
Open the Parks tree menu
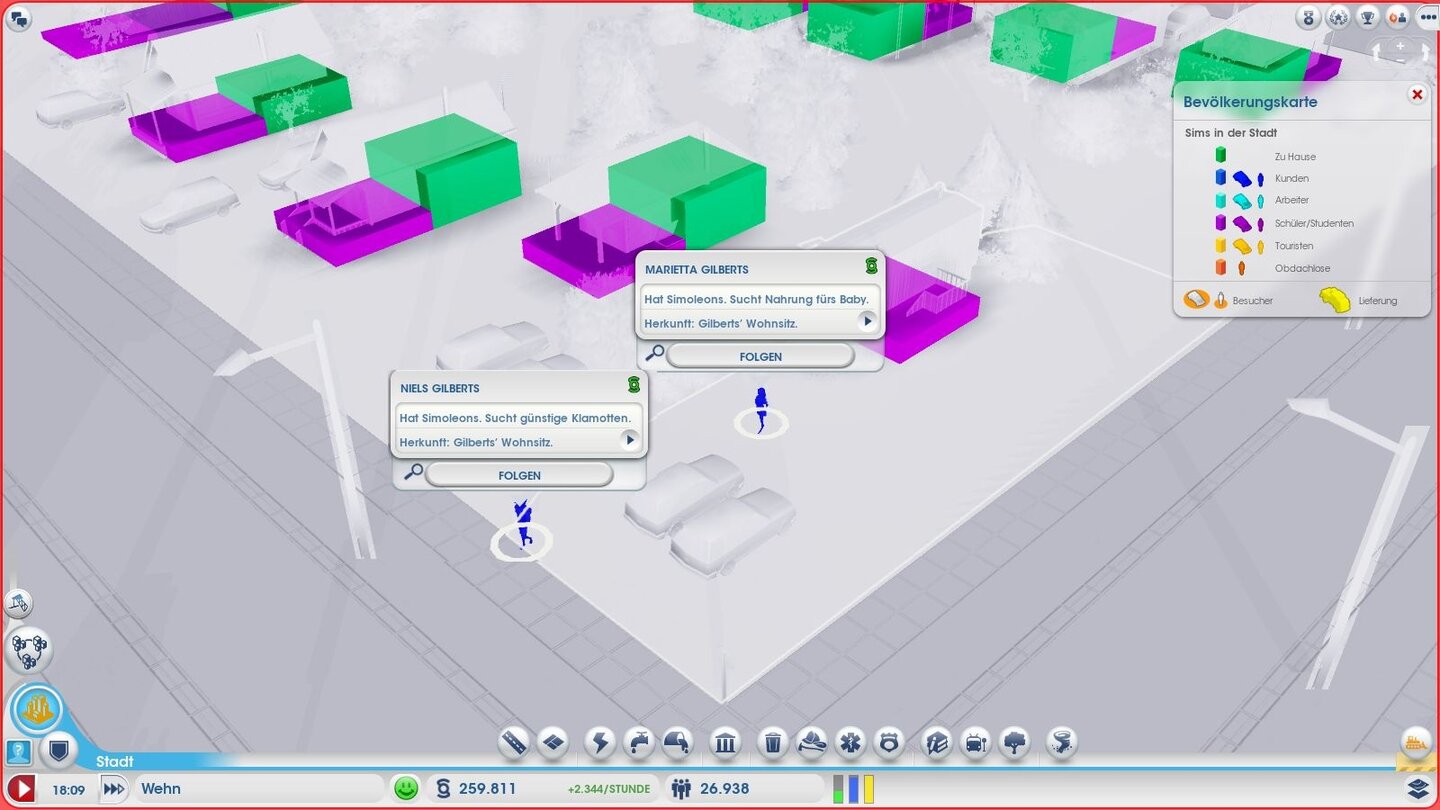pos(1014,742)
